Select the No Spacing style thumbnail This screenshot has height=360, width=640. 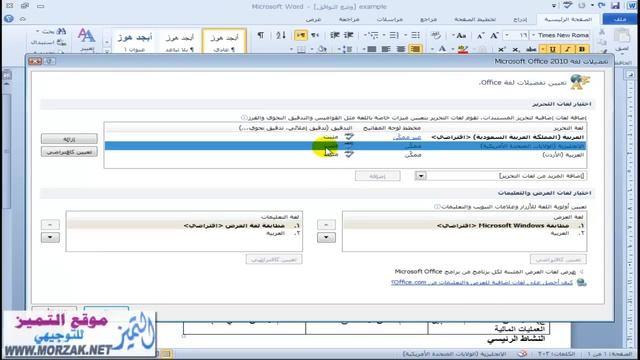179,42
